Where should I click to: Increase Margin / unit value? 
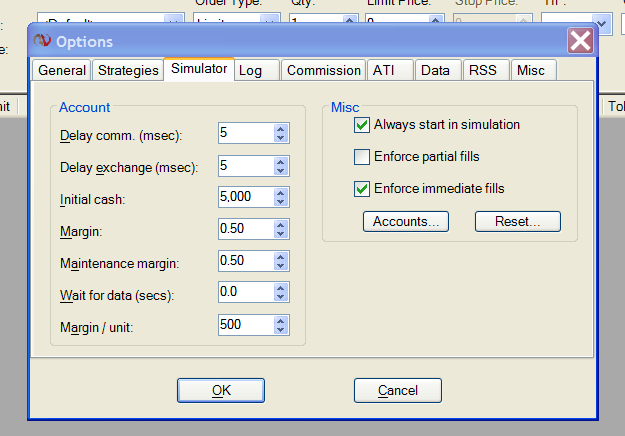coord(281,321)
